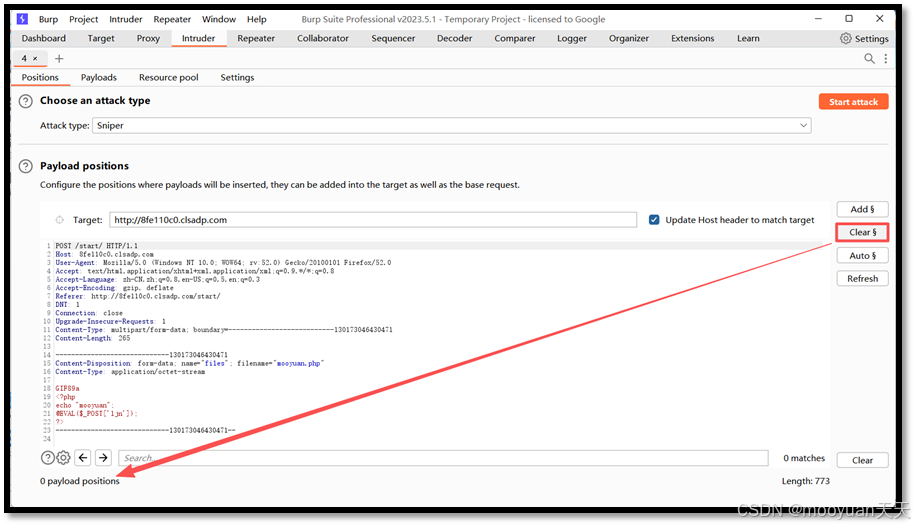Screen dimensions: 915x526
Task: Click the Auto § button
Action: pyautogui.click(x=862, y=256)
